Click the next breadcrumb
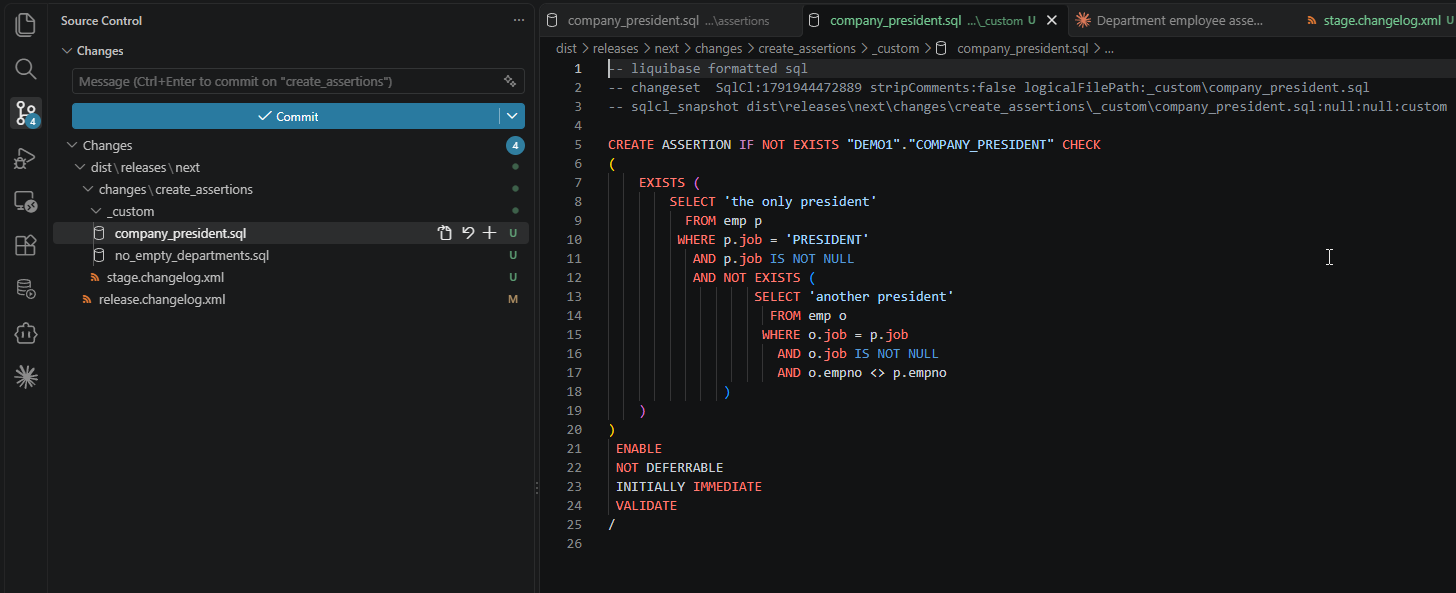Image resolution: width=1456 pixels, height=593 pixels. pyautogui.click(x=667, y=48)
